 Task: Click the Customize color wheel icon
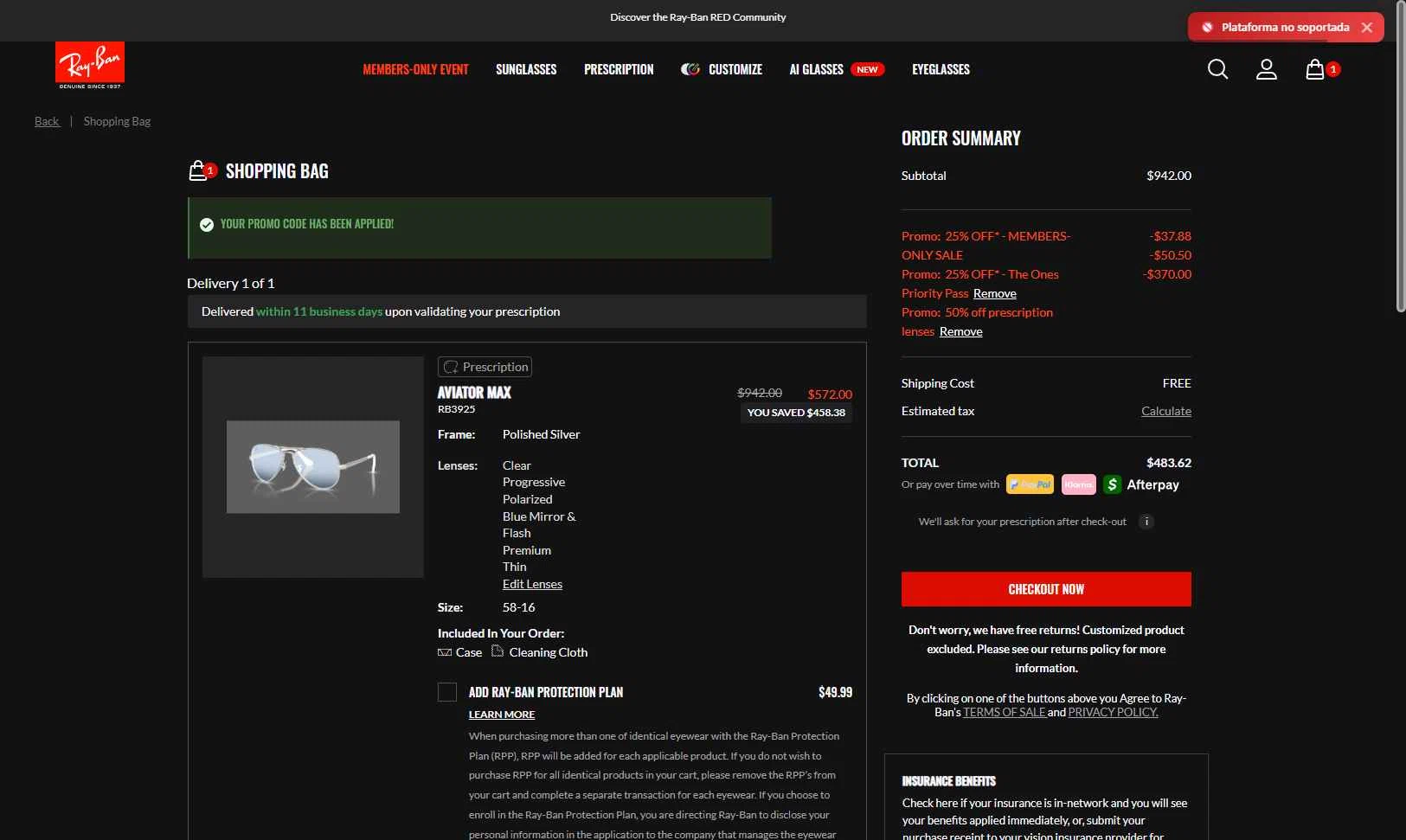coord(690,69)
